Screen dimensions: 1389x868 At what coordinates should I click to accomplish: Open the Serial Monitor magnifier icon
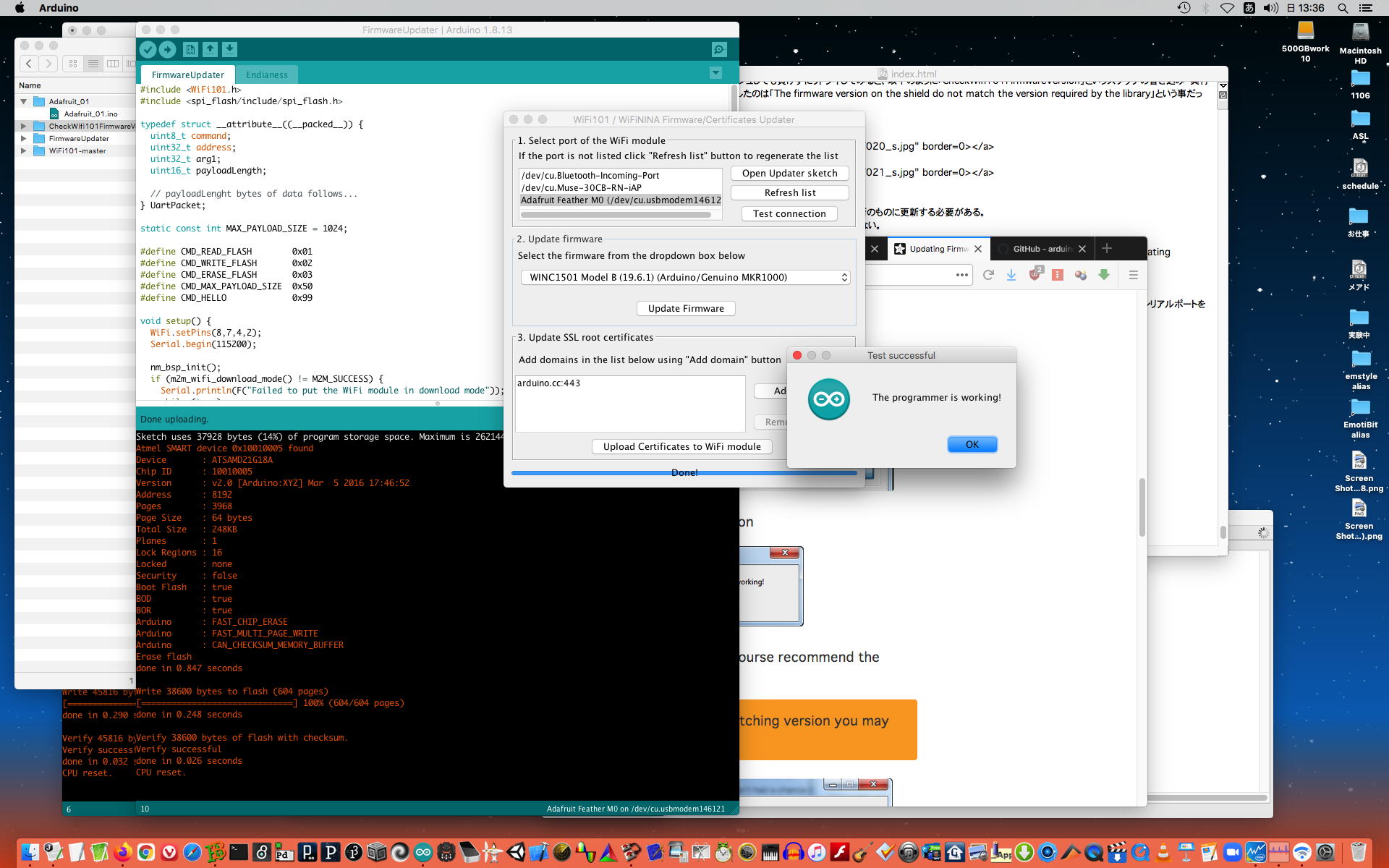pyautogui.click(x=718, y=49)
